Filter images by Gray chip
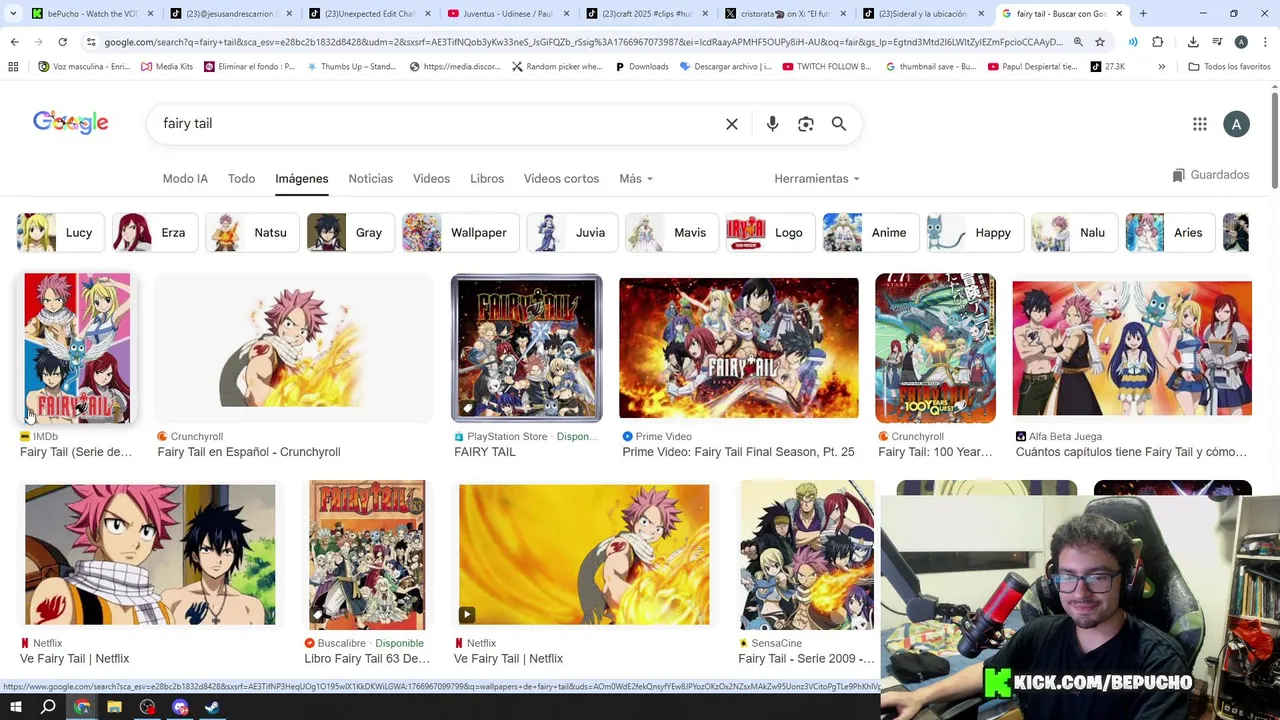This screenshot has width=1280, height=720. (x=350, y=233)
